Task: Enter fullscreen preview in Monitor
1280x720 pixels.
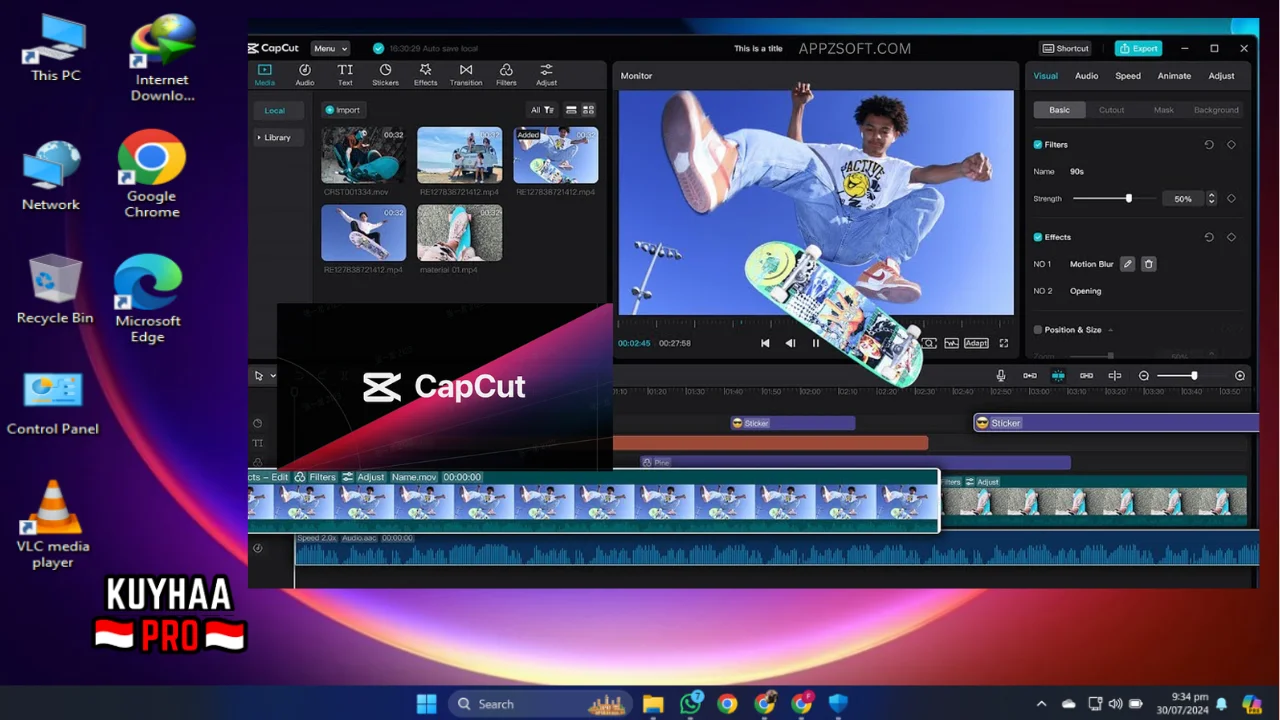Action: pos(1004,343)
